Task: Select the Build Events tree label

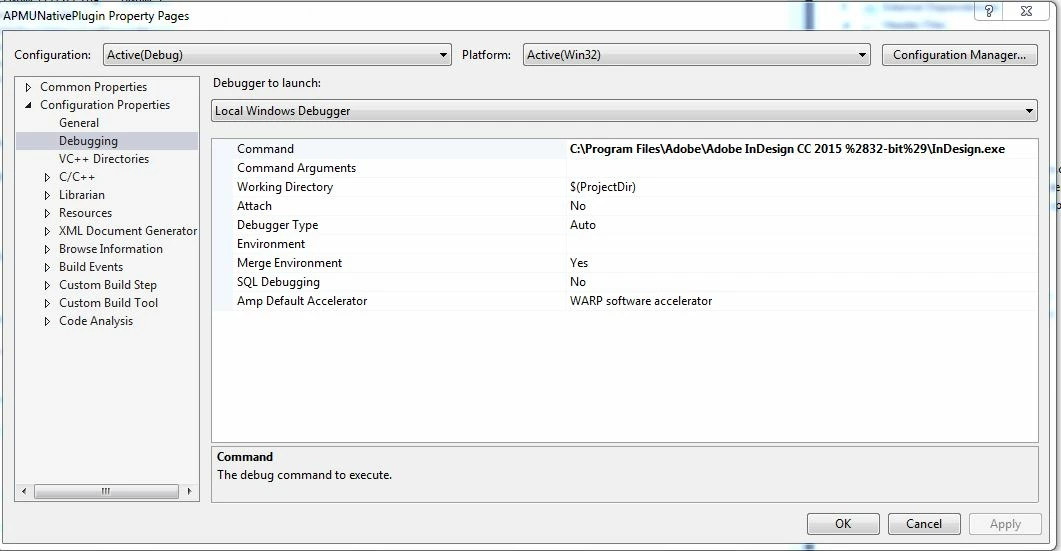Action: [91, 267]
